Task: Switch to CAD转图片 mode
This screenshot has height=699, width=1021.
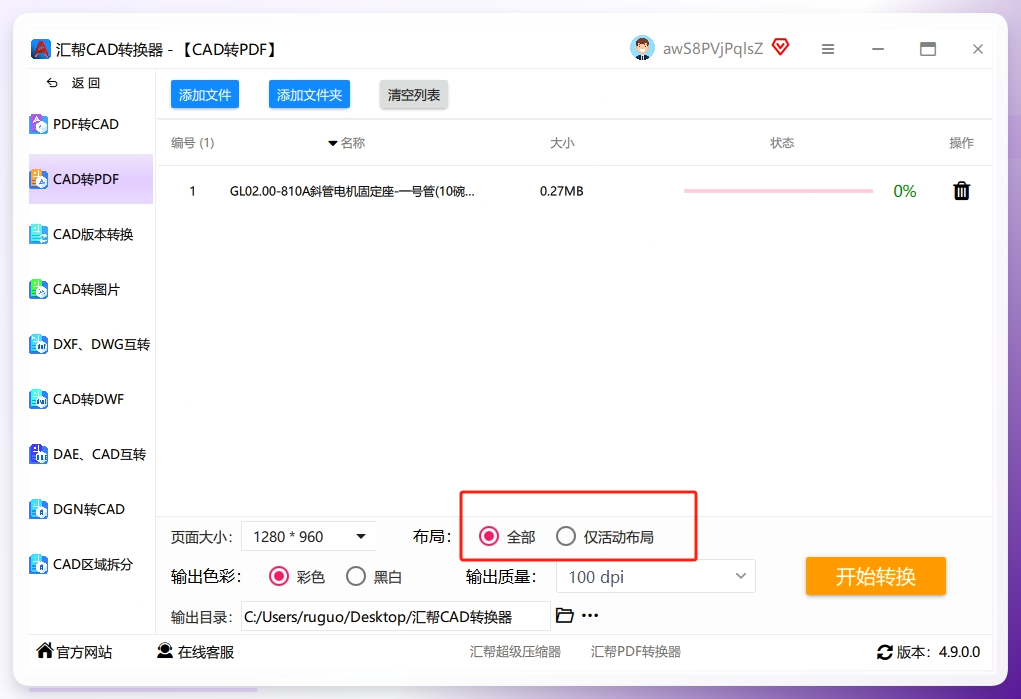Action: (x=91, y=289)
